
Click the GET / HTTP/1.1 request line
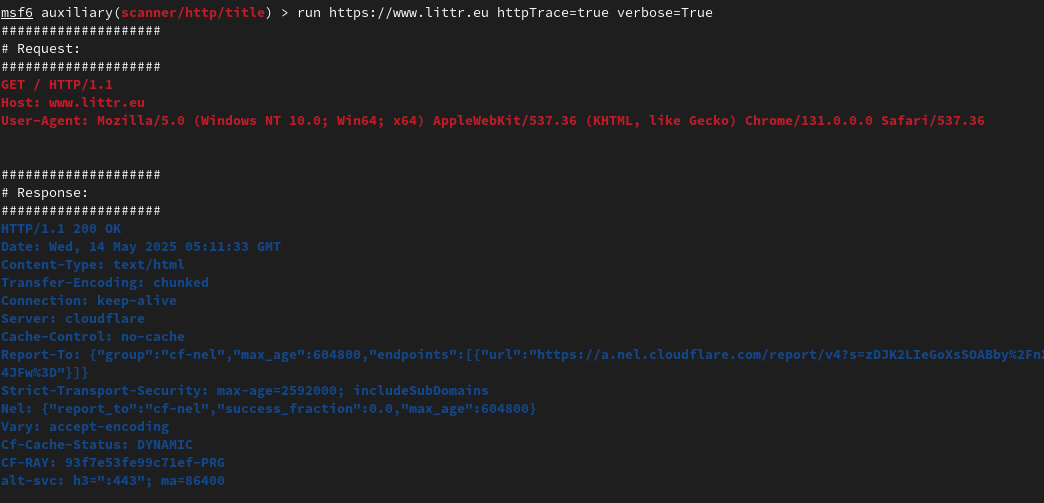click(57, 85)
